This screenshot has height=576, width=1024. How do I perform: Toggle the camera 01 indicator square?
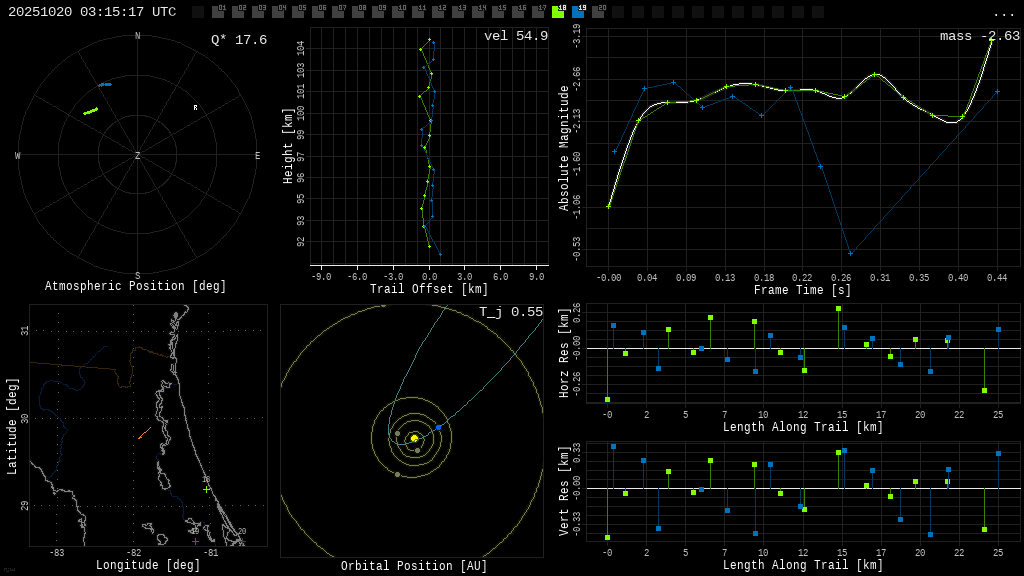(218, 12)
